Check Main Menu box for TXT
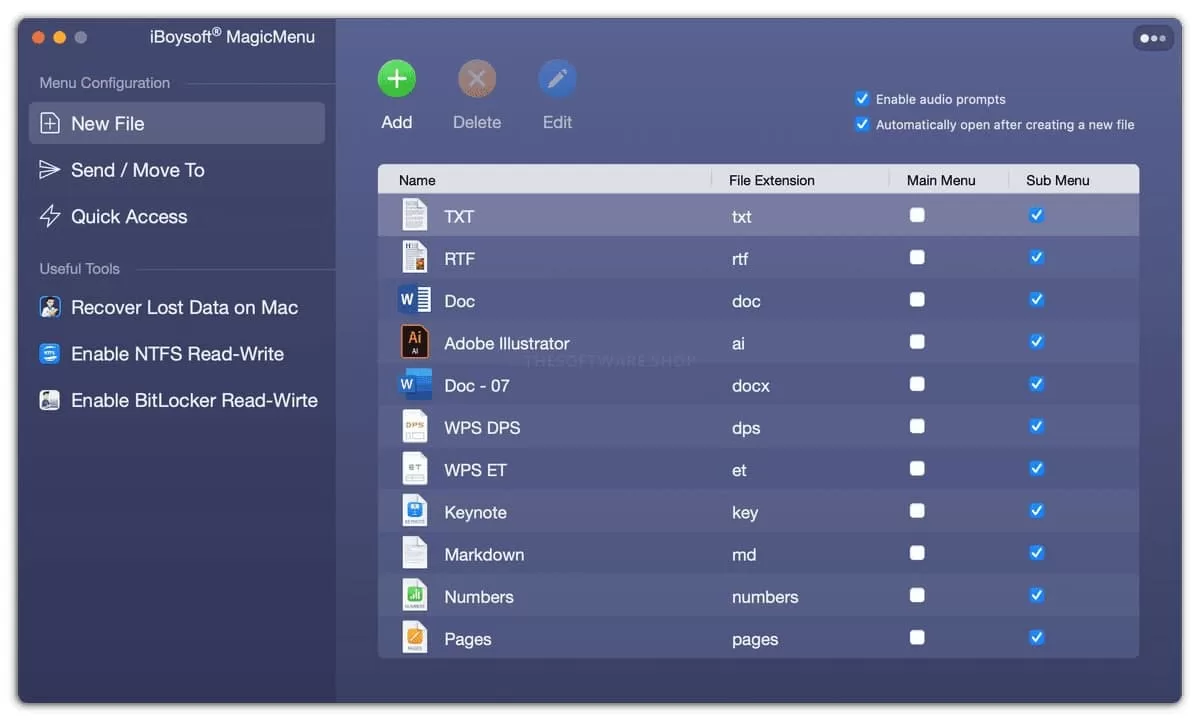The height and width of the screenshot is (721, 1200). (x=917, y=215)
